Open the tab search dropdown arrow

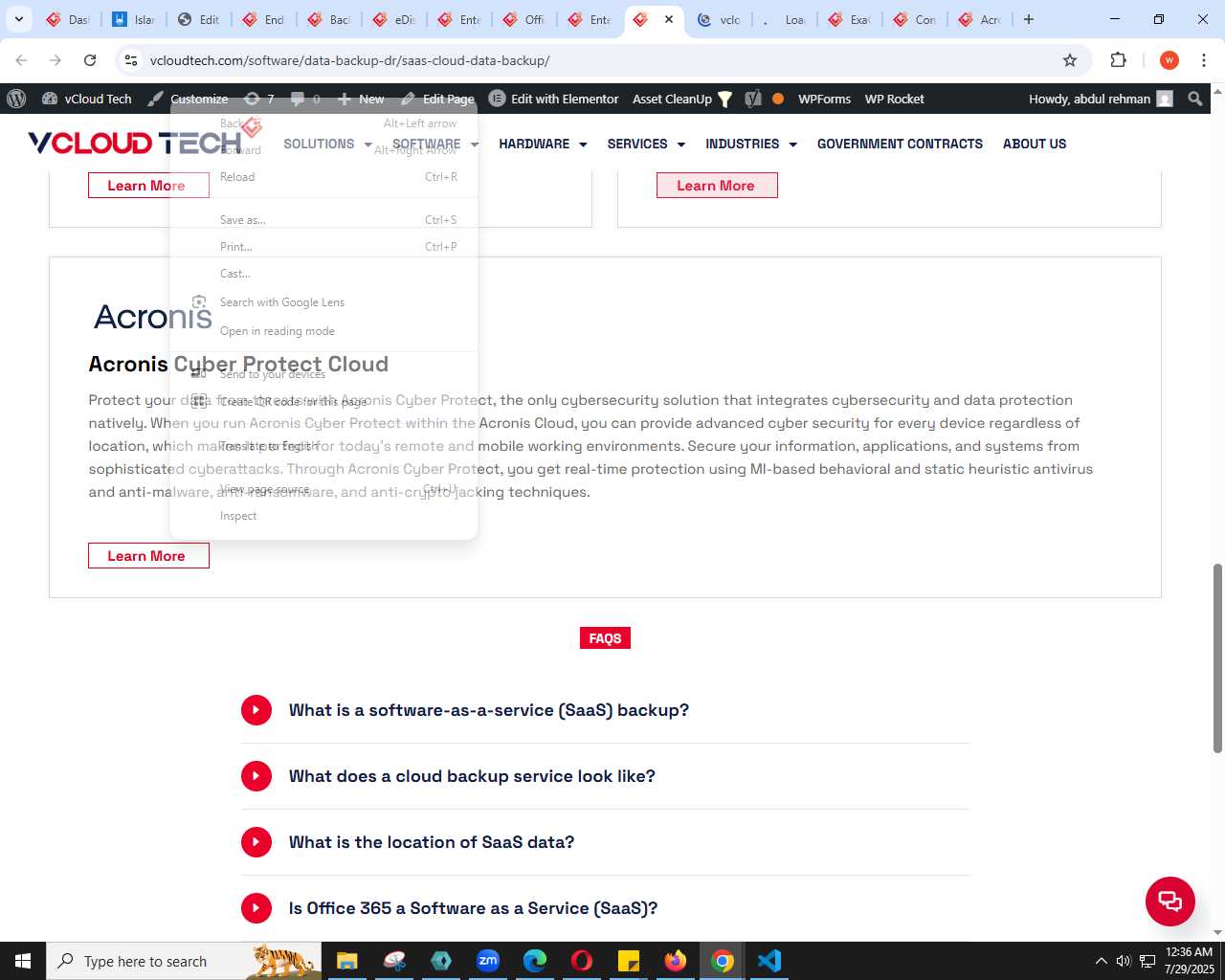(18, 19)
